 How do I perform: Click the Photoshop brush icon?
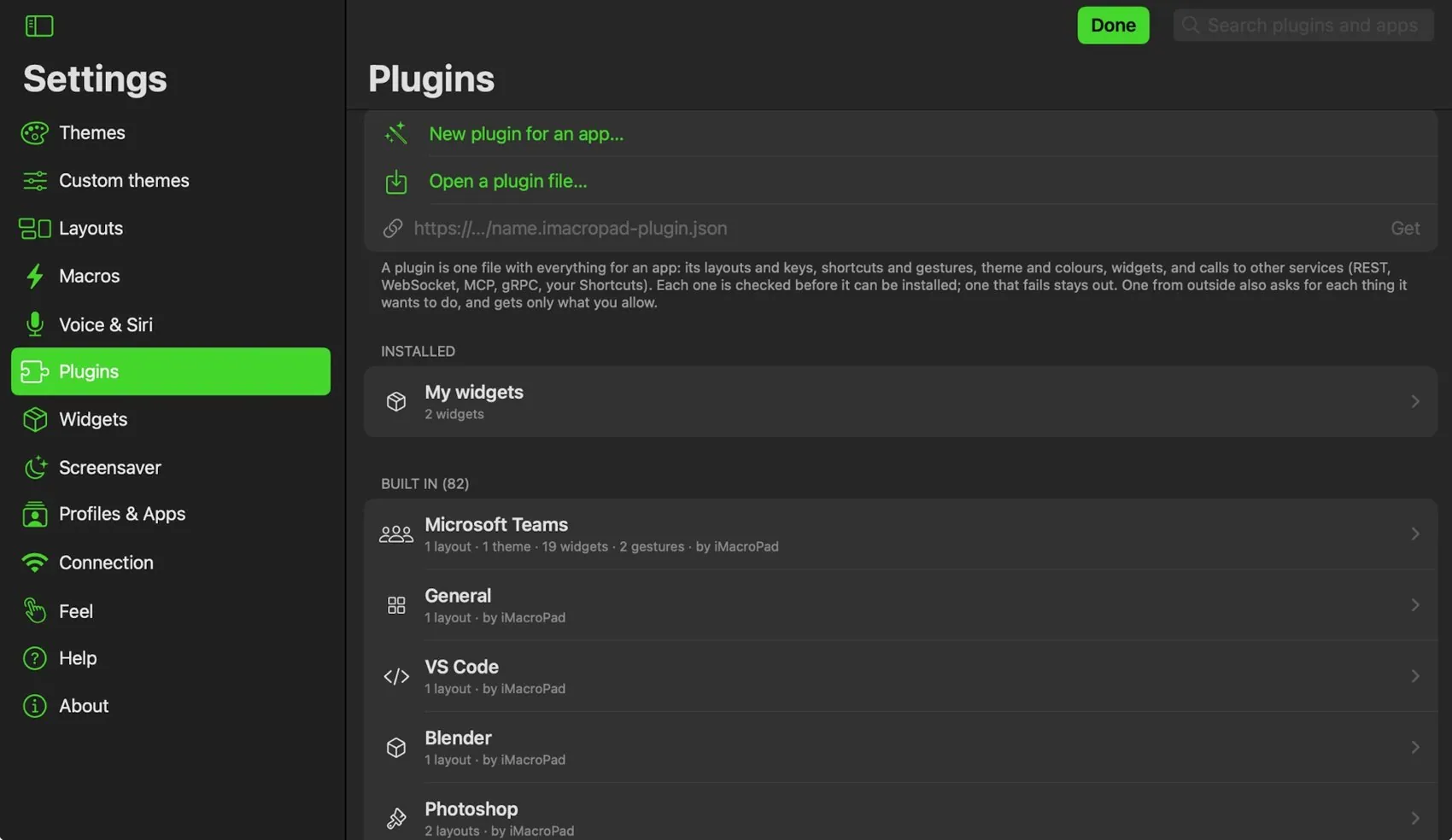click(x=395, y=819)
